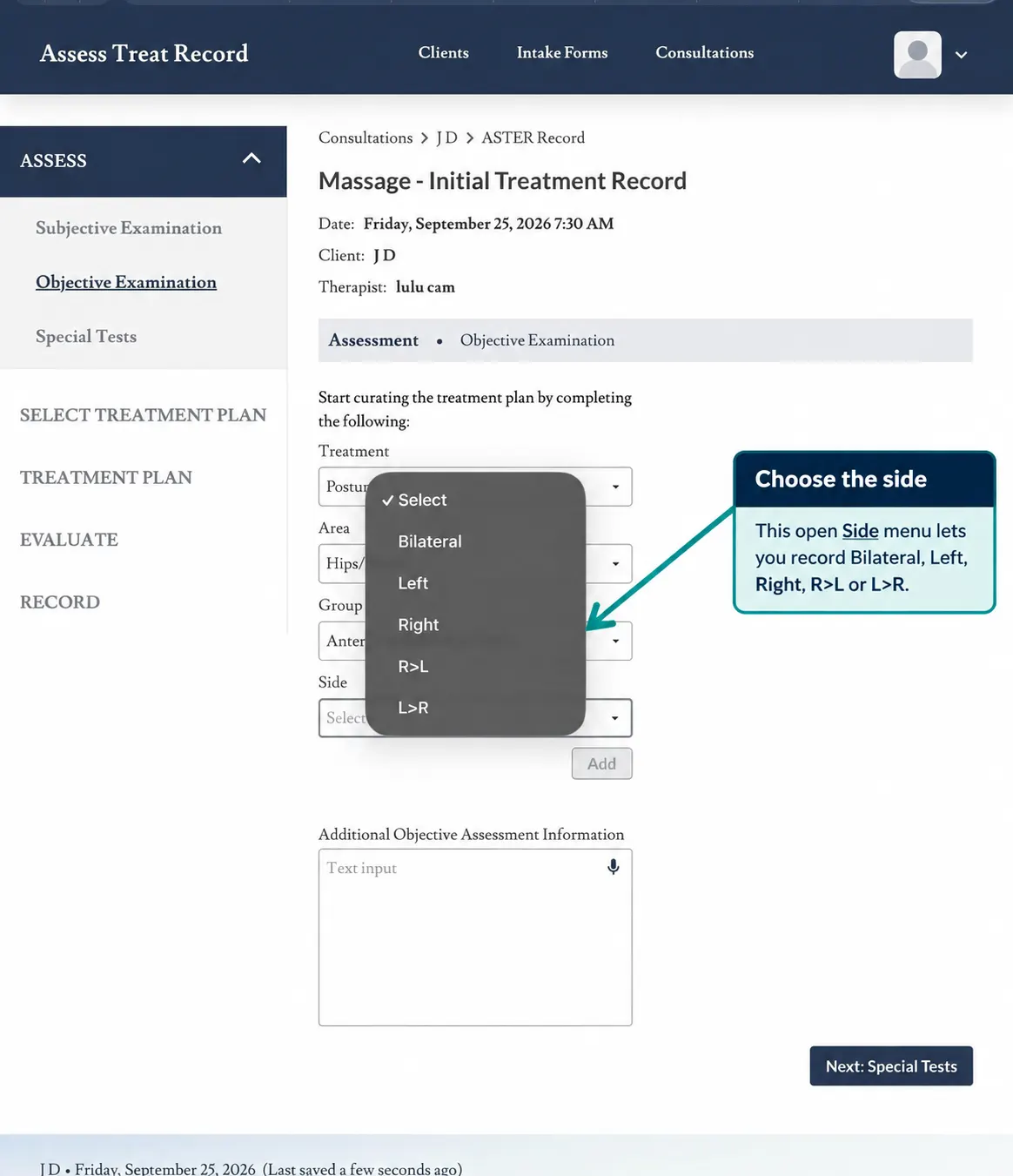Choose Right in Side menu

(475, 625)
